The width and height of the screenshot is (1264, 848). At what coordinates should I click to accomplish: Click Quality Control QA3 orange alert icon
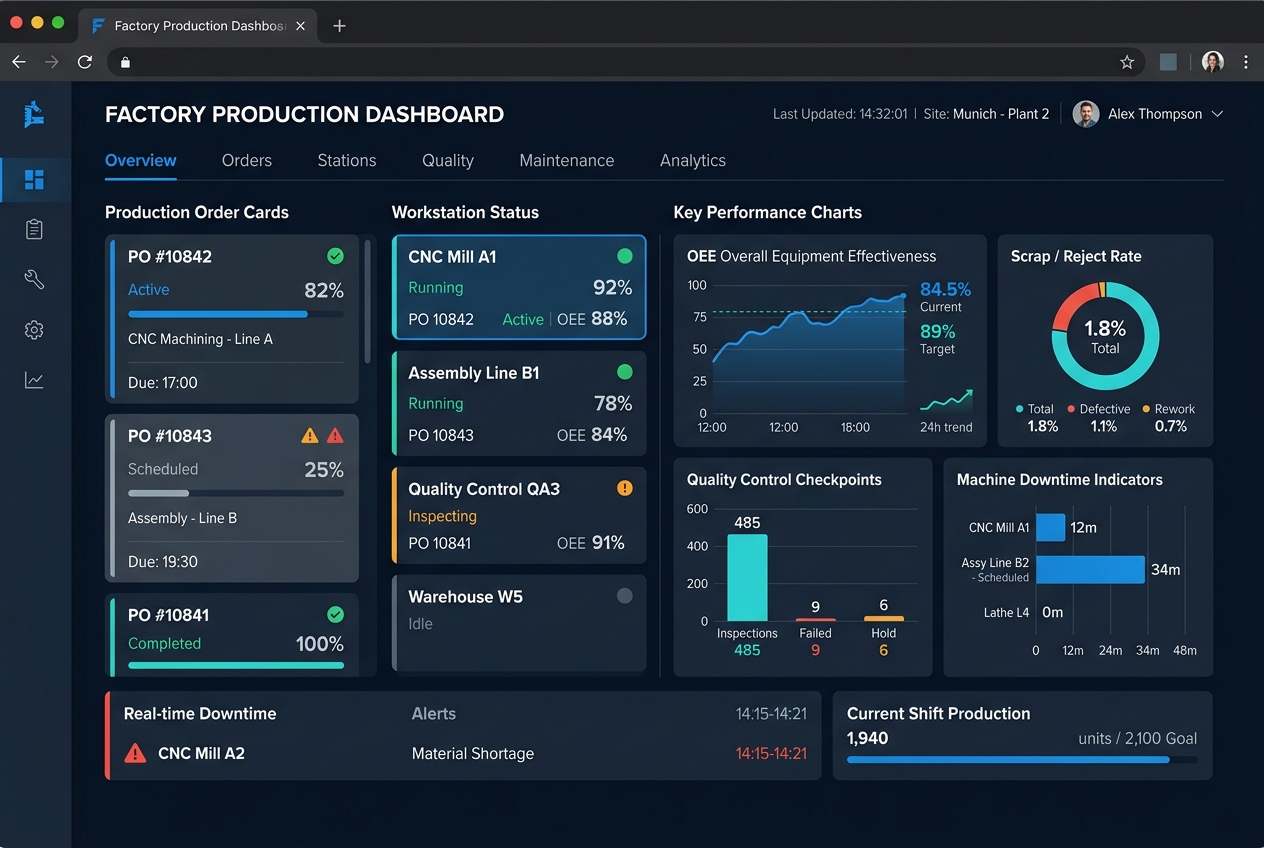625,488
